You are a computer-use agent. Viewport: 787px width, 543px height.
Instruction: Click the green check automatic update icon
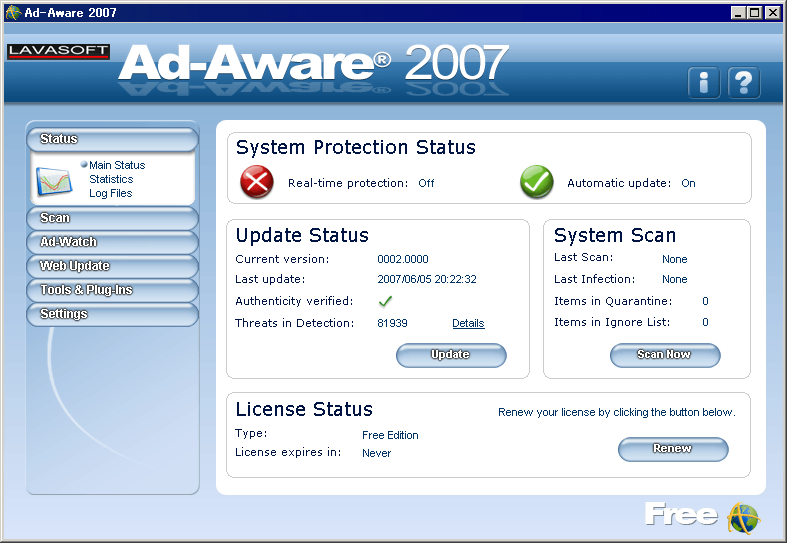click(537, 182)
